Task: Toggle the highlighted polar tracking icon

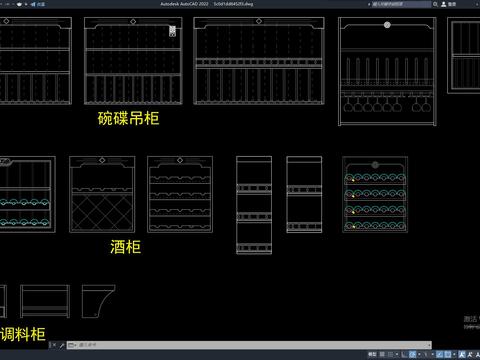Action: click(x=412, y=354)
